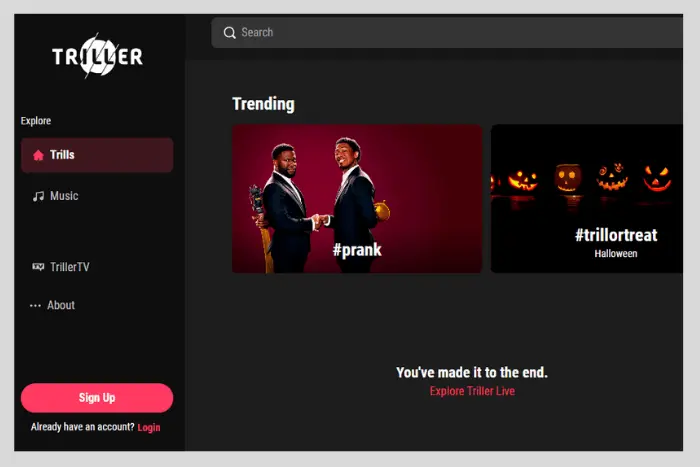Viewport: 700px width, 467px height.
Task: Open the #trillortreat Halloween thumbnail
Action: point(587,199)
